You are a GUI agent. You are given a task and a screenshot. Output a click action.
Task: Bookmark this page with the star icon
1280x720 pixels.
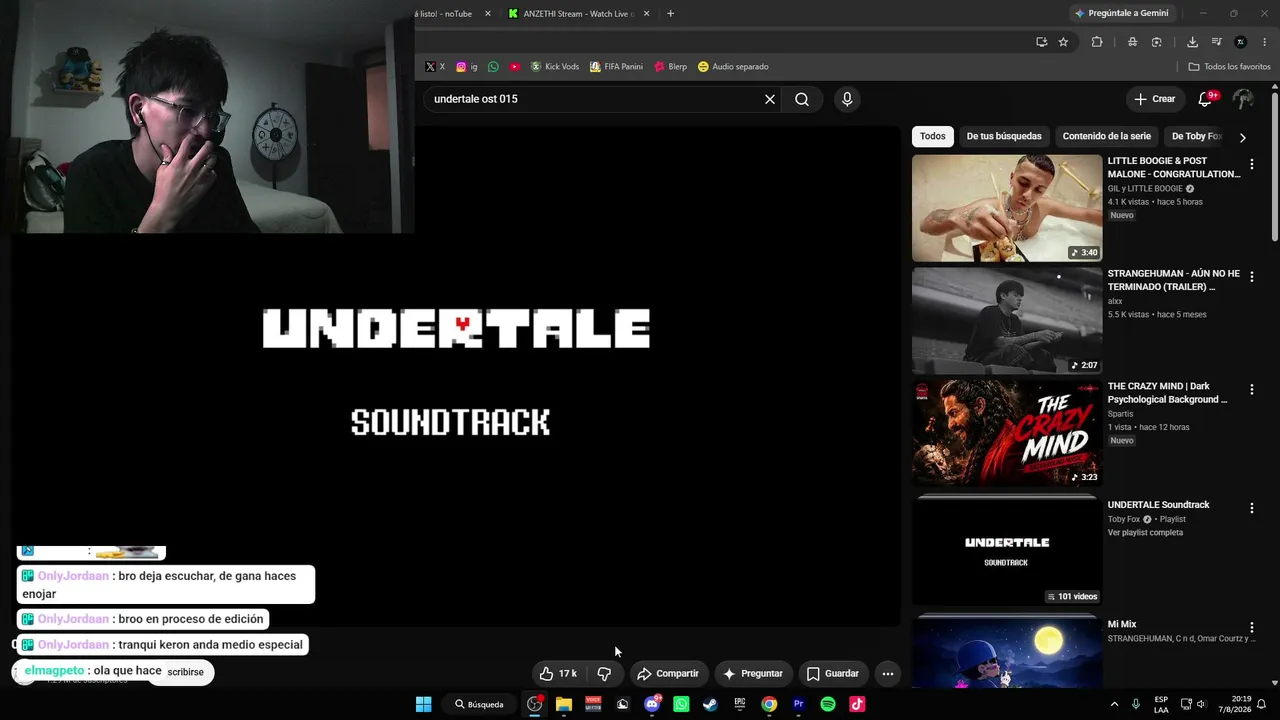[x=1063, y=42]
